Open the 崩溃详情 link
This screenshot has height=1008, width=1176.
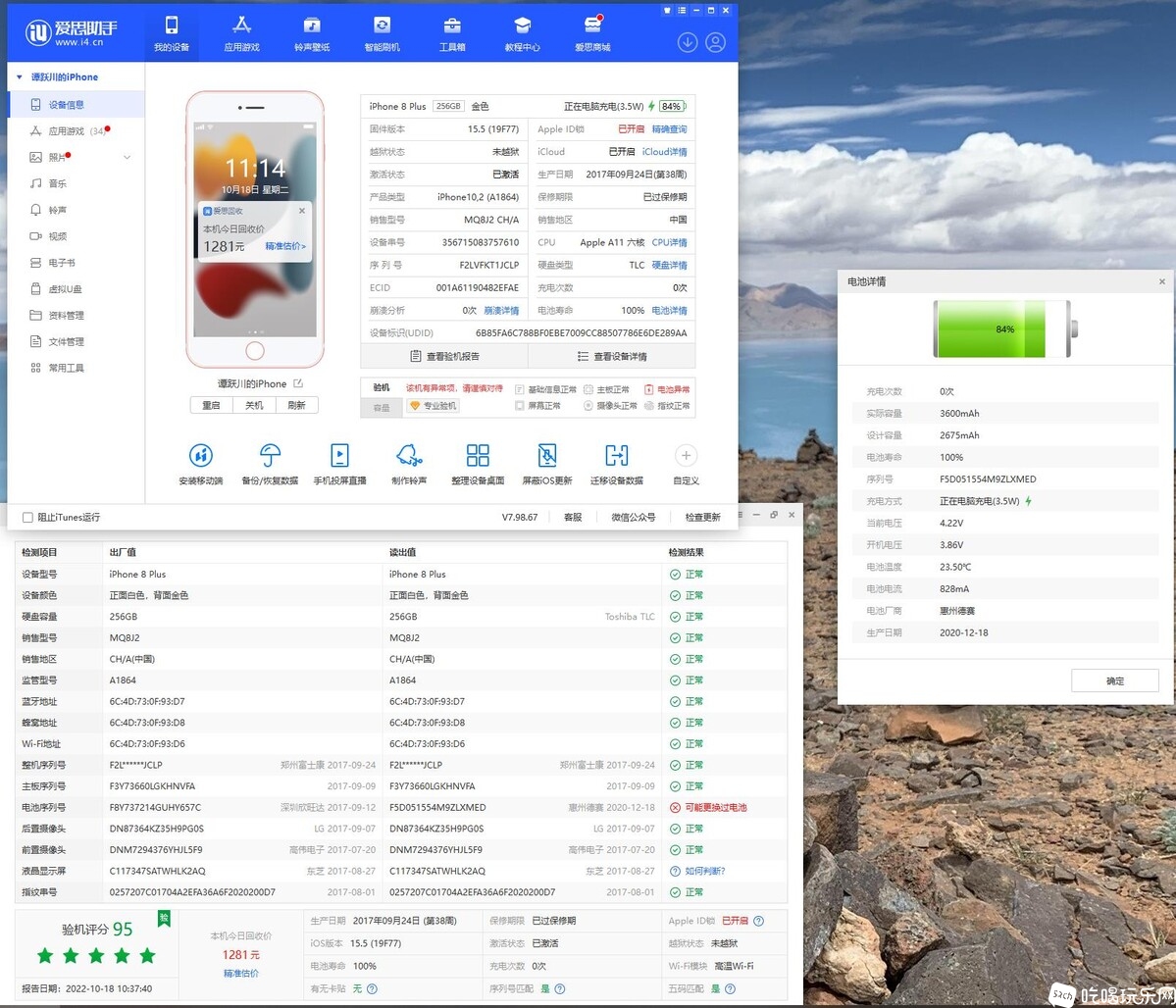pos(501,310)
